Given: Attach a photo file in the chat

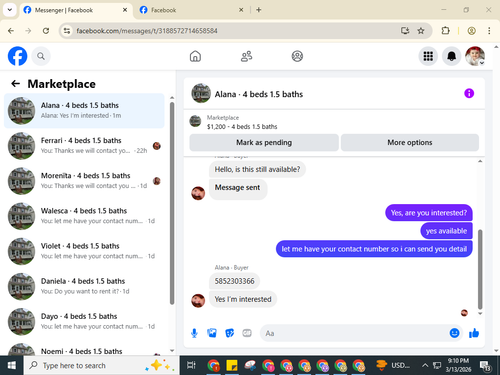Looking at the screenshot, I should coord(212,333).
